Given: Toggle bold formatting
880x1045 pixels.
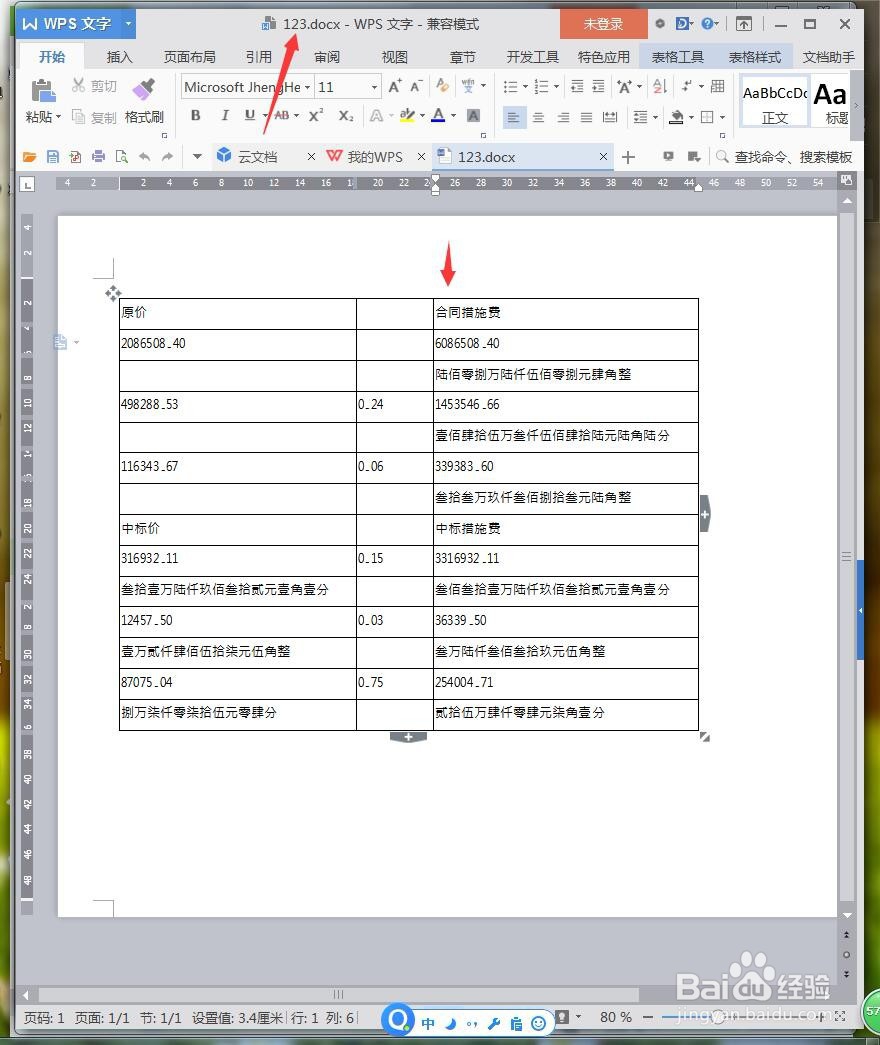Looking at the screenshot, I should coord(195,115).
